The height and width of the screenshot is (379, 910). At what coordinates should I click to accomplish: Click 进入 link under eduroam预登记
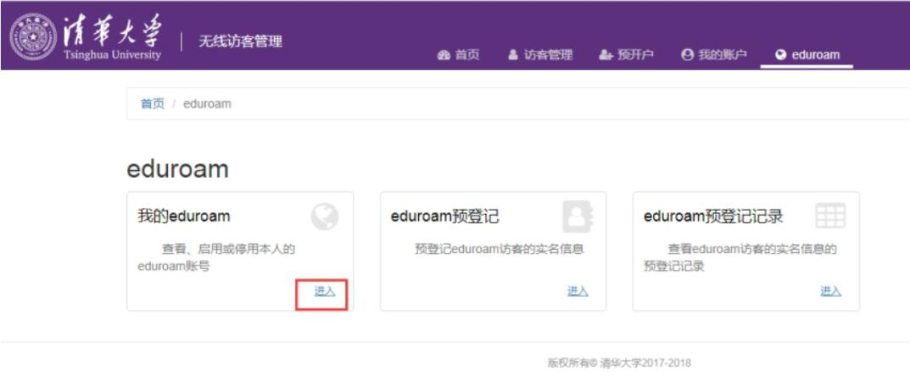578,291
